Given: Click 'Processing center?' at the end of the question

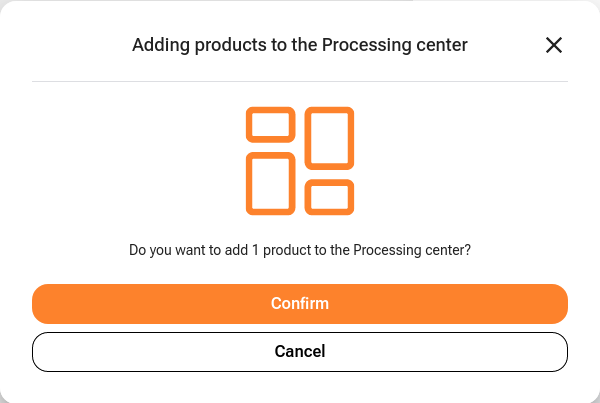Looking at the screenshot, I should pos(412,250).
